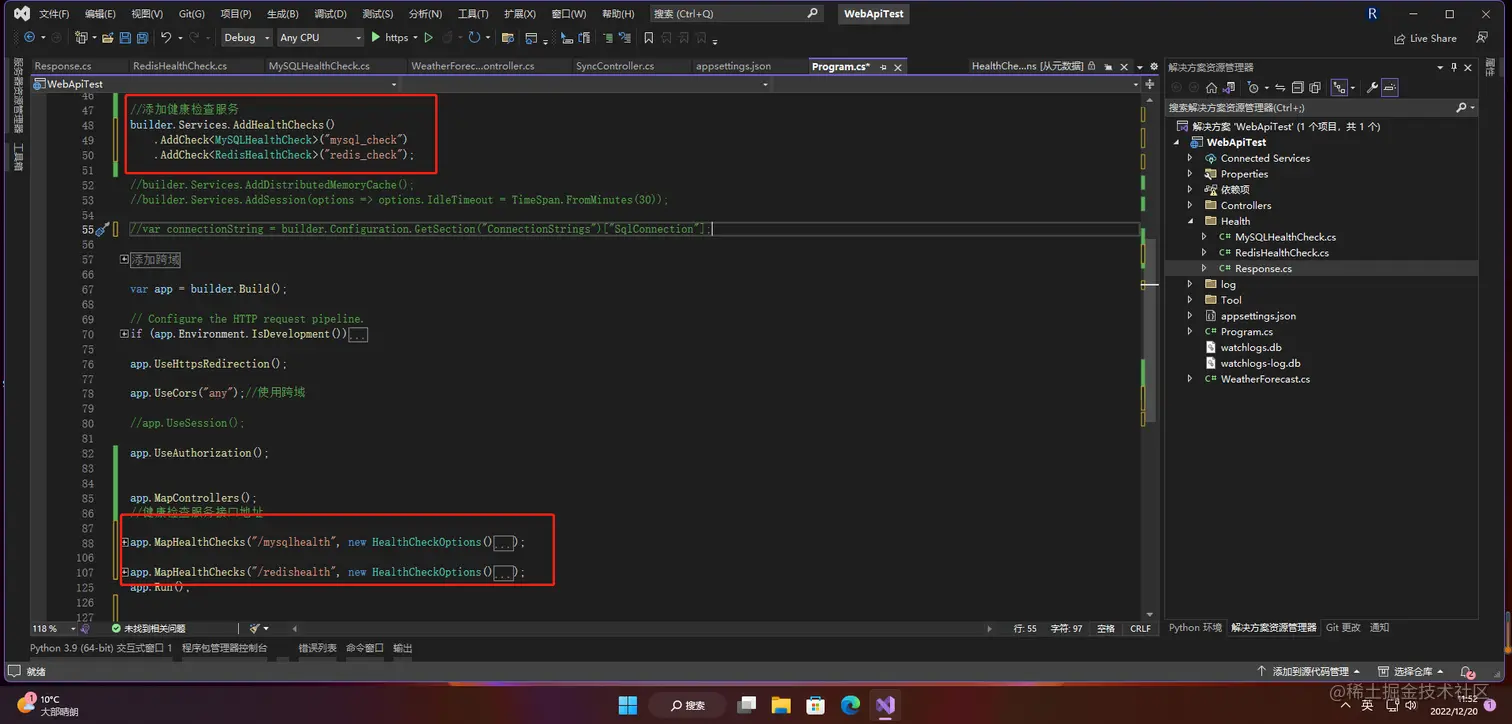Switch to the appsettings.json tab
Screen dimensions: 1512x724
[x=733, y=66]
